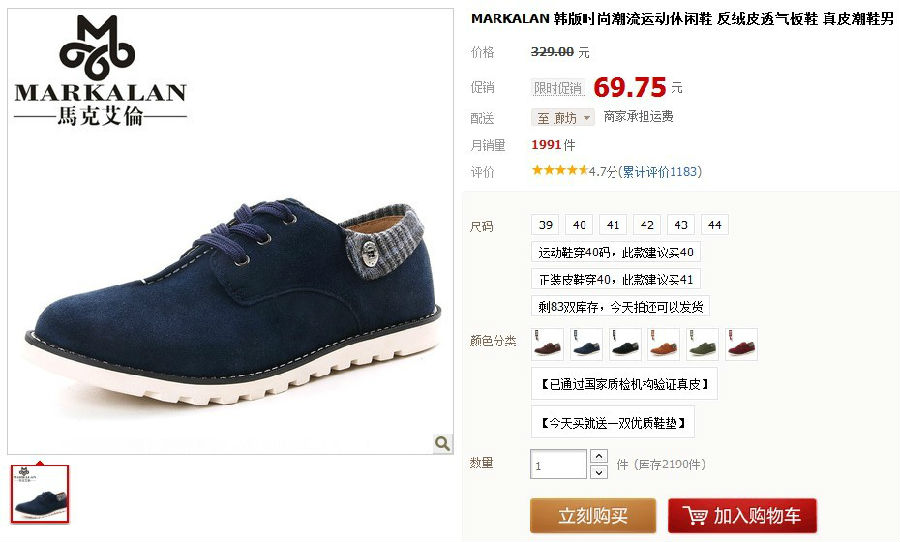This screenshot has height=542, width=900.
Task: Open the delivery destination dropdown 至 廊坊
Action: (562, 118)
